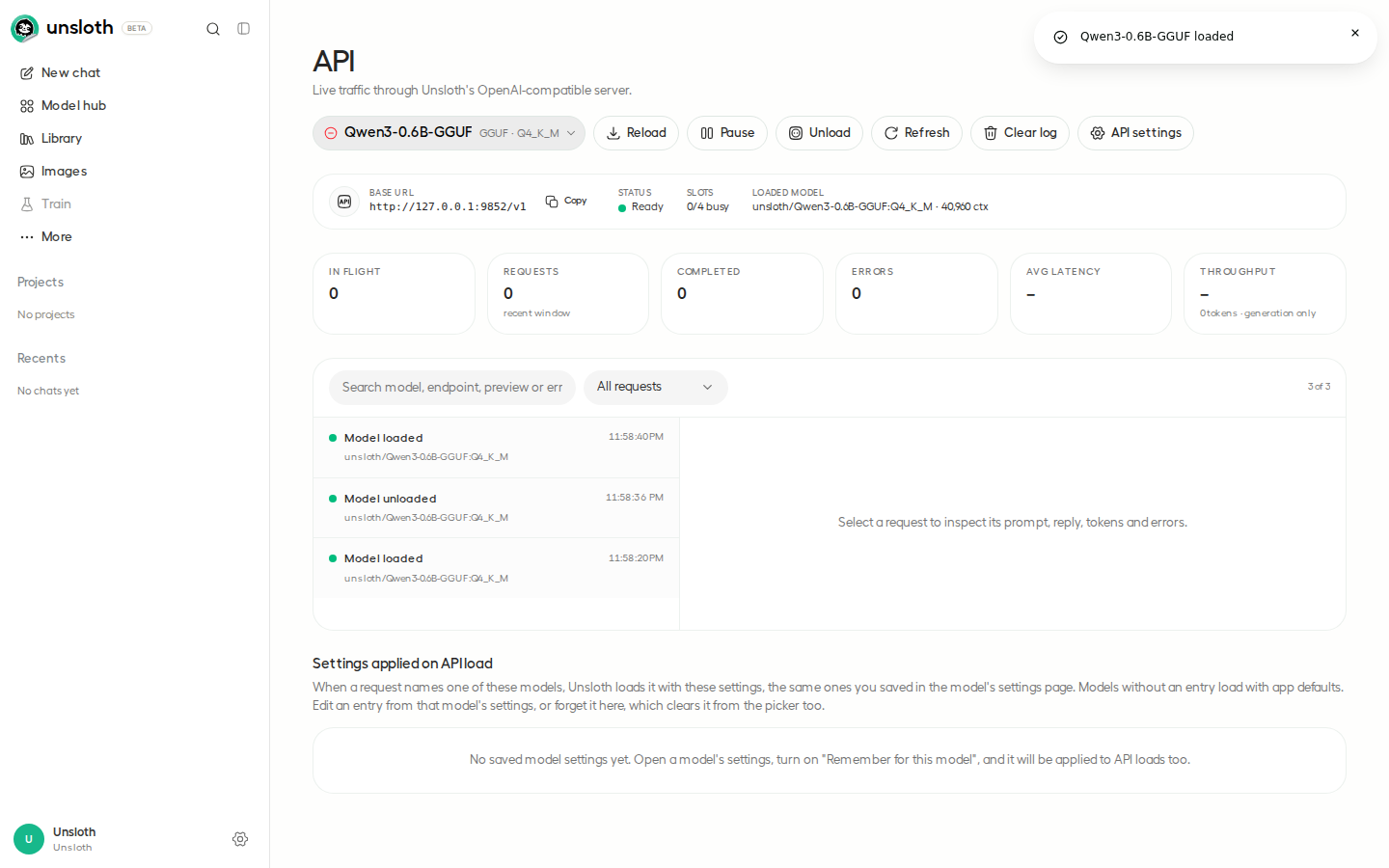Viewport: 1389px width, 868px height.
Task: Open search using the magnifier icon
Action: 213,29
